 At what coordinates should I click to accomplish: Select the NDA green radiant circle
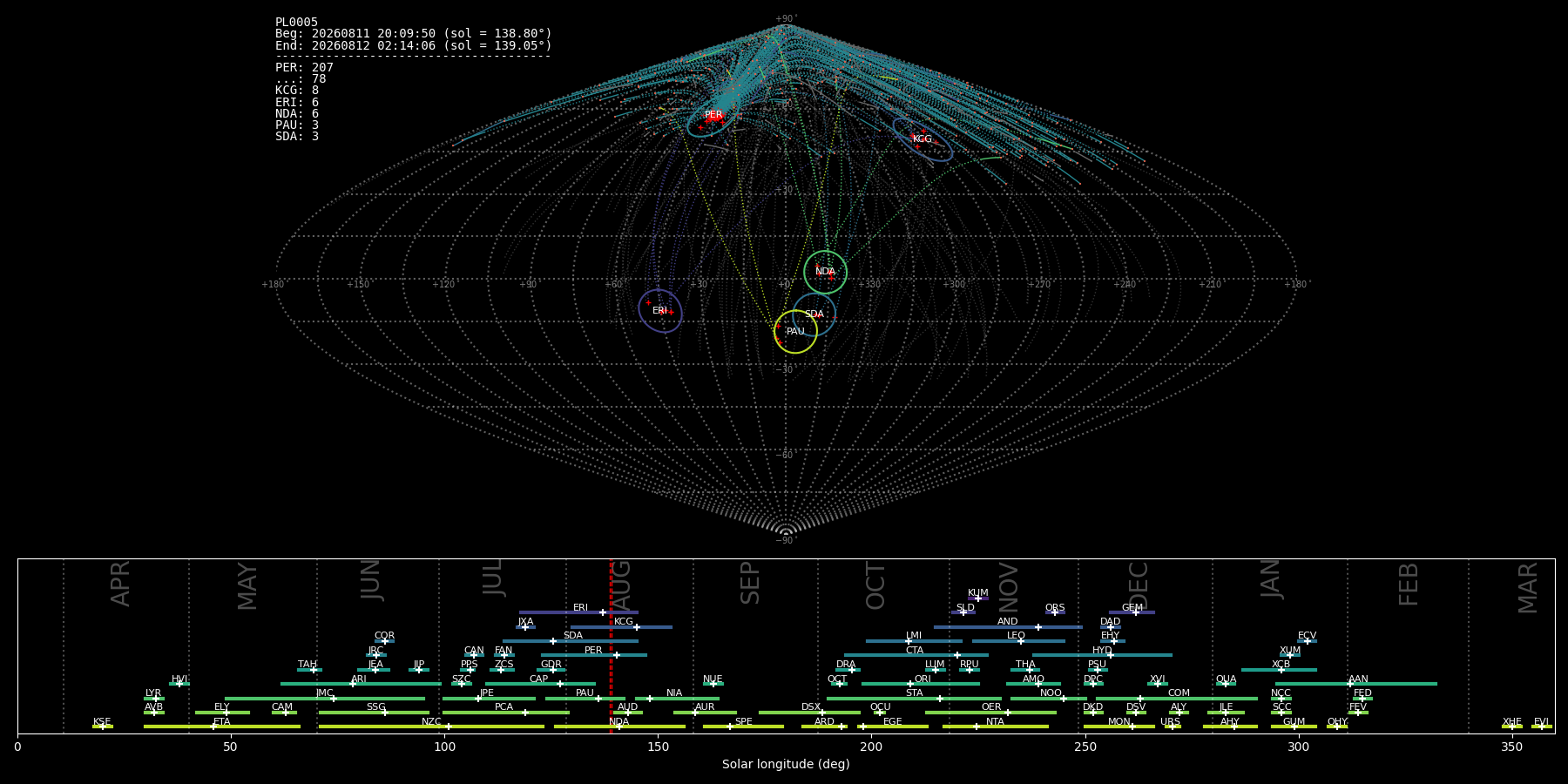click(x=825, y=272)
